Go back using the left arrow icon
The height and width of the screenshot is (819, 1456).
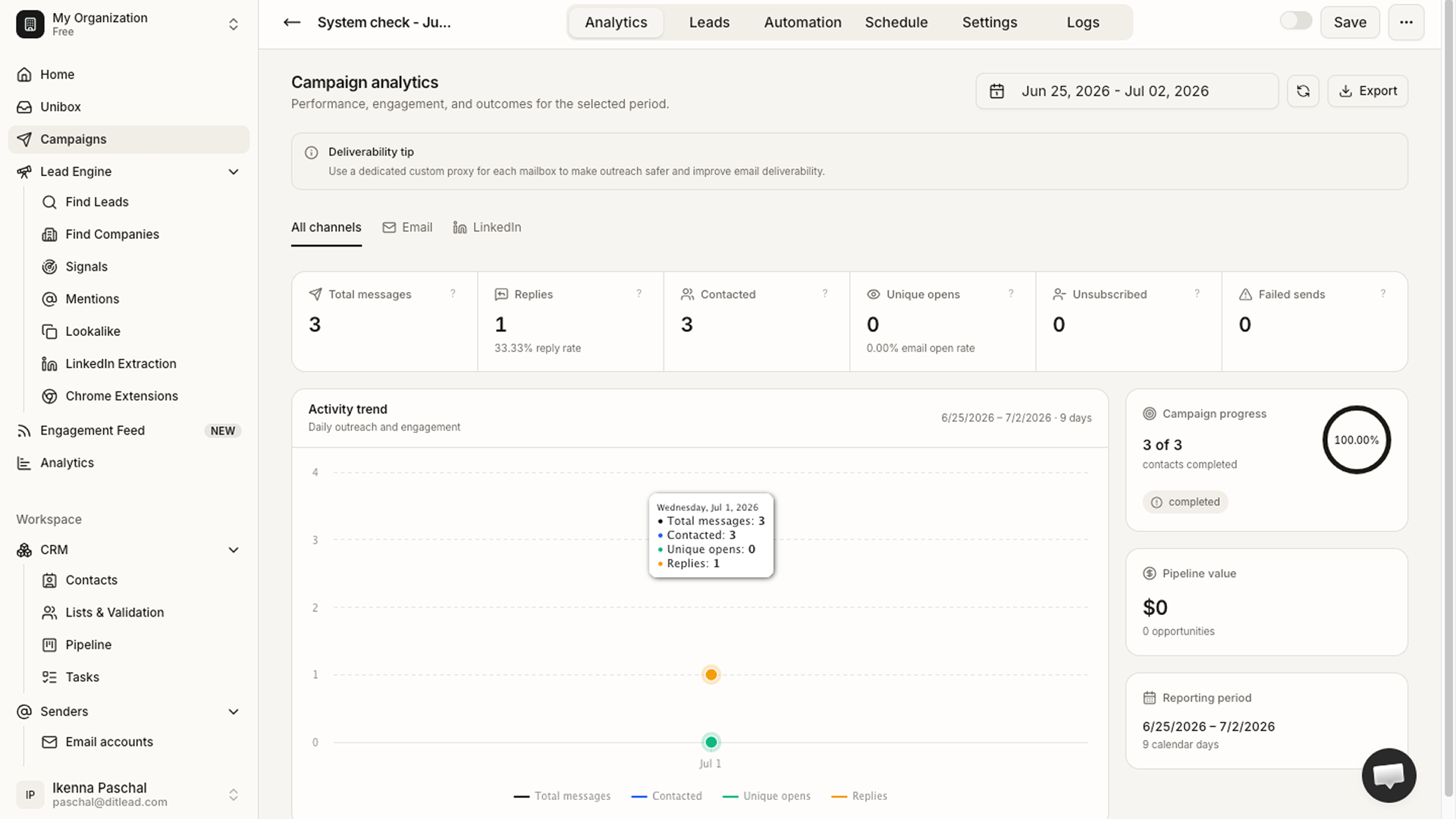(292, 23)
